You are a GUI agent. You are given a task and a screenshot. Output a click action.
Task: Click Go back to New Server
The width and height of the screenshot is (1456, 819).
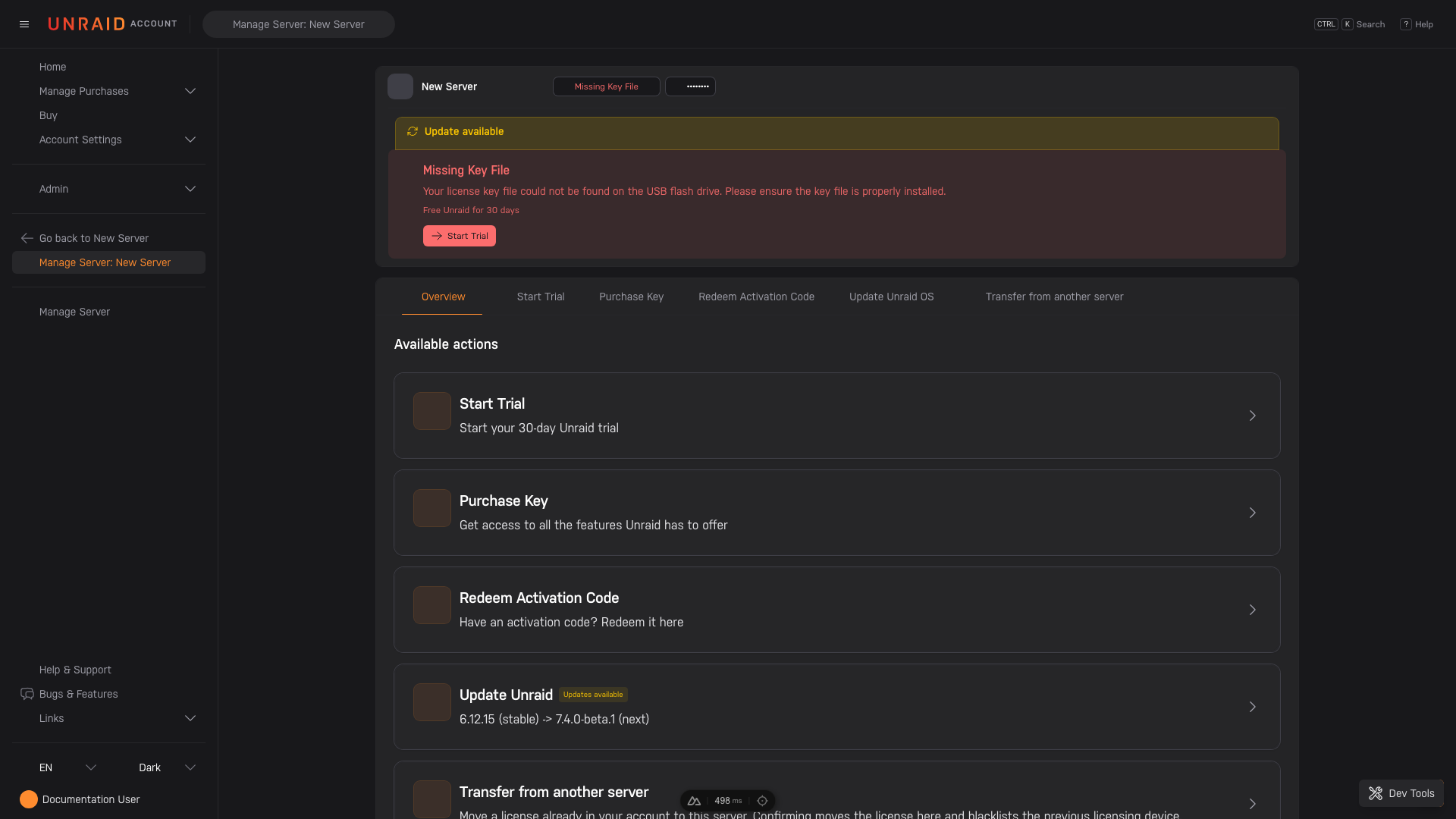94,238
